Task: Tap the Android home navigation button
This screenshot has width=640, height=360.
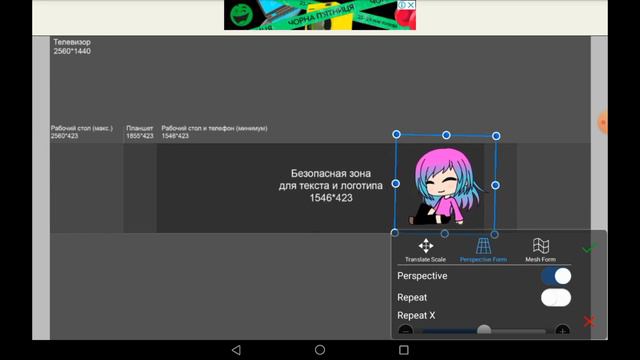Action: 320,350
